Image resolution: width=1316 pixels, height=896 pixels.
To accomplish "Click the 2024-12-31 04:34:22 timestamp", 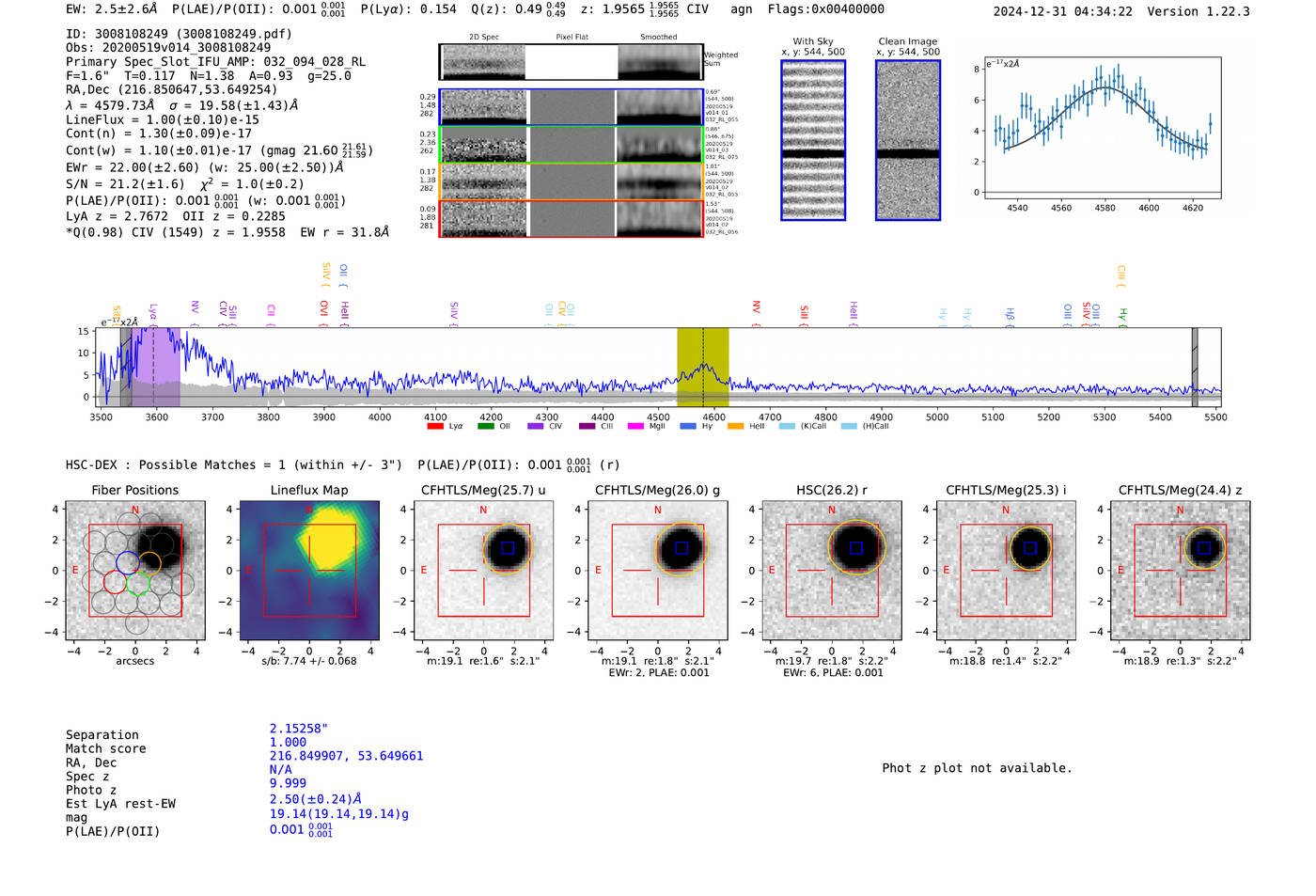I will pos(1063,11).
